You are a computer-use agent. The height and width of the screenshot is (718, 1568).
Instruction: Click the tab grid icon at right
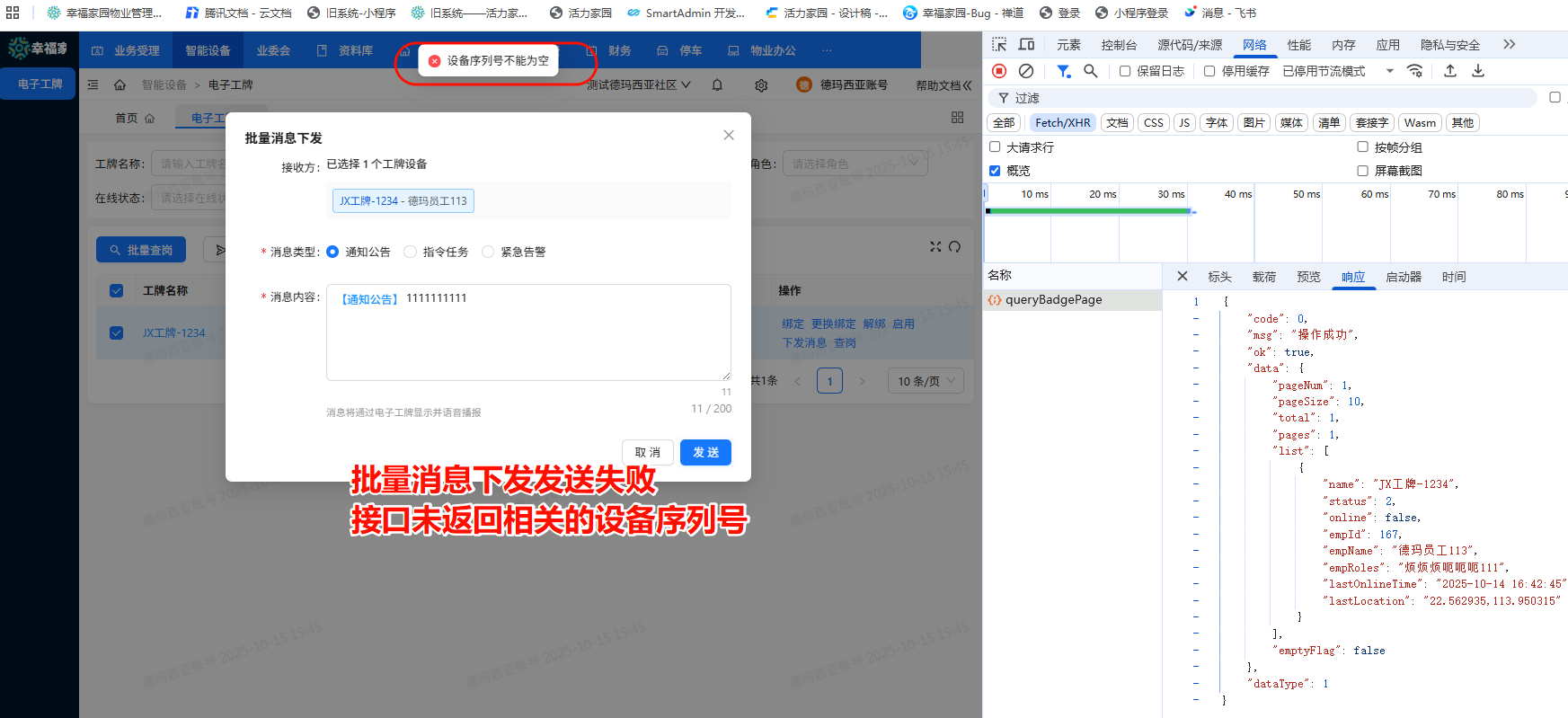[x=957, y=118]
